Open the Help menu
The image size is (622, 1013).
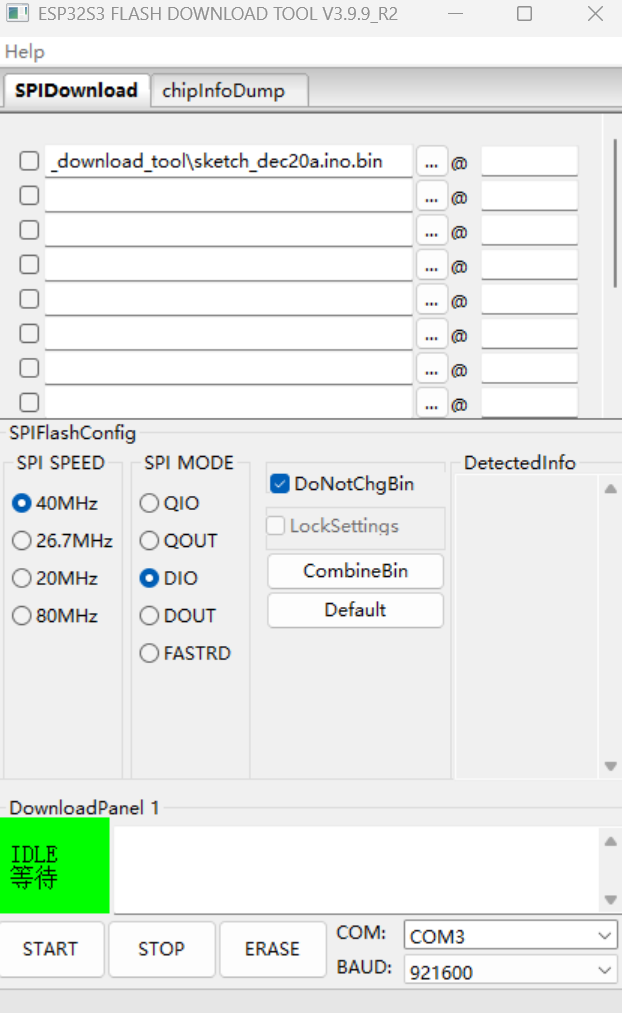click(25, 52)
